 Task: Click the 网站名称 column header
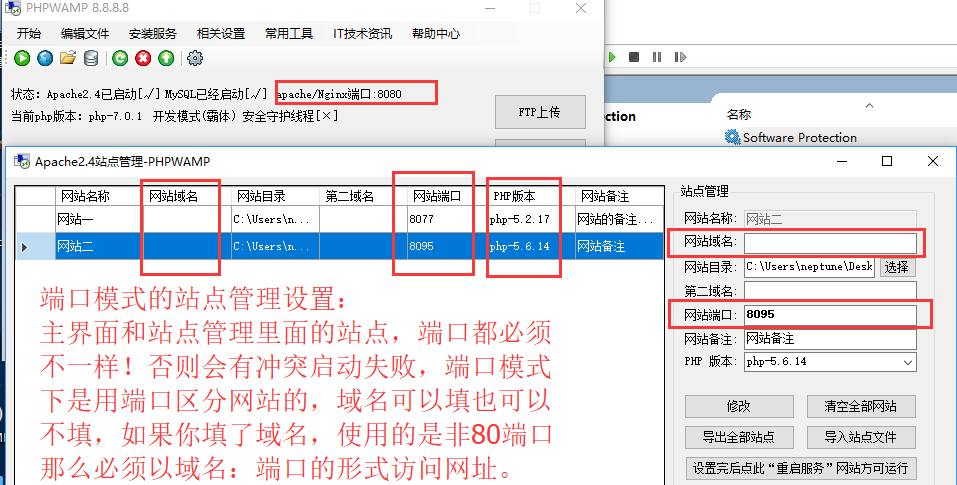pyautogui.click(x=99, y=196)
